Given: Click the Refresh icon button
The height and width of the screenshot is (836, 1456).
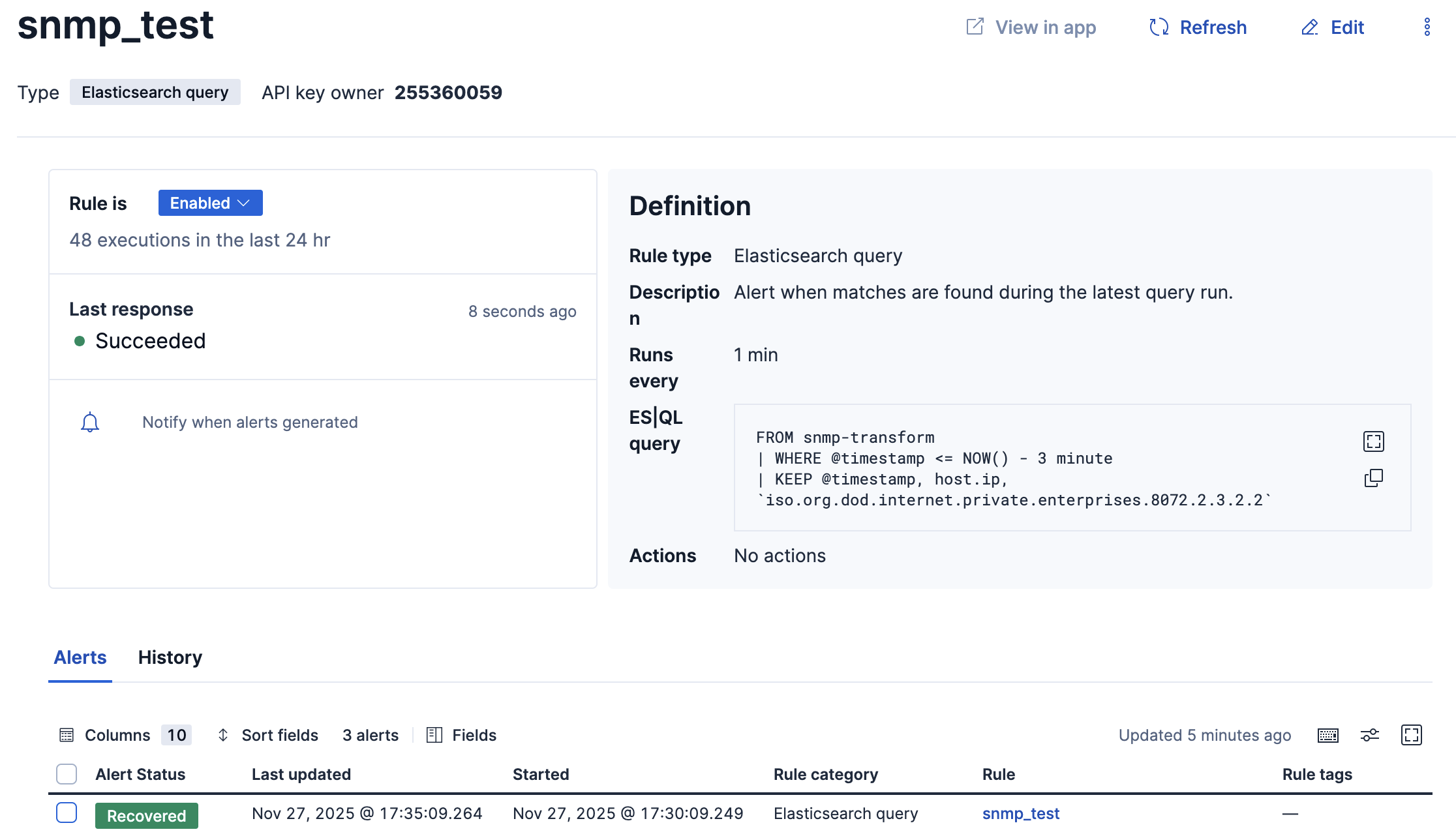Looking at the screenshot, I should [1198, 27].
